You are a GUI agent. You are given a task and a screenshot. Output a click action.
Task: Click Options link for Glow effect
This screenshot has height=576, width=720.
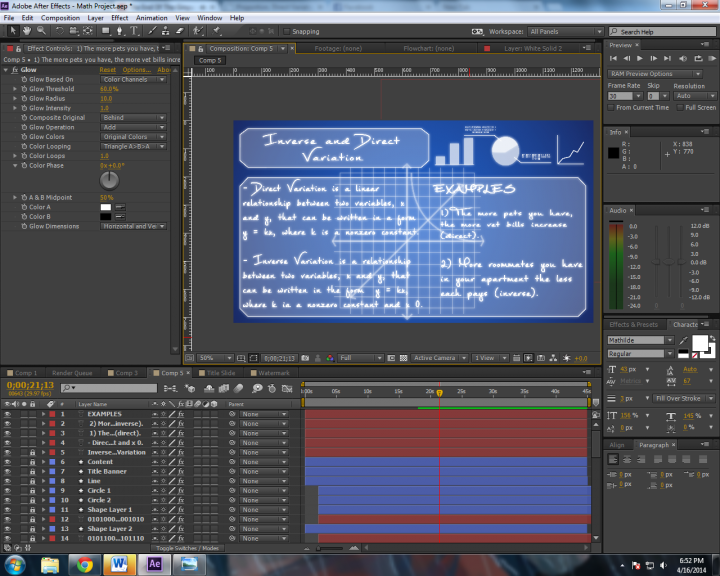136,70
